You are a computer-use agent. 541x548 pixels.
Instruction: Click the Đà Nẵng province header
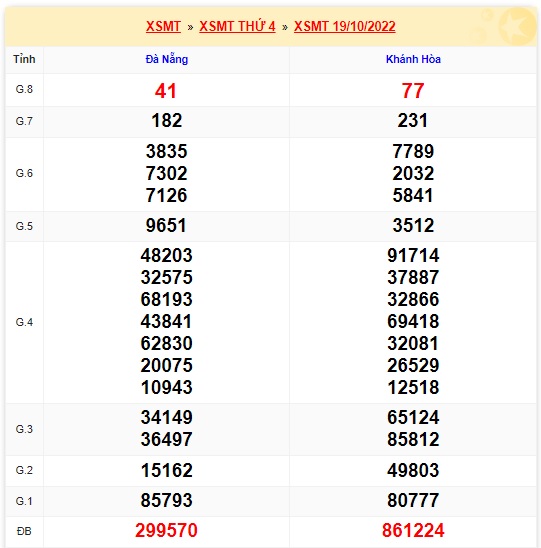(x=167, y=59)
